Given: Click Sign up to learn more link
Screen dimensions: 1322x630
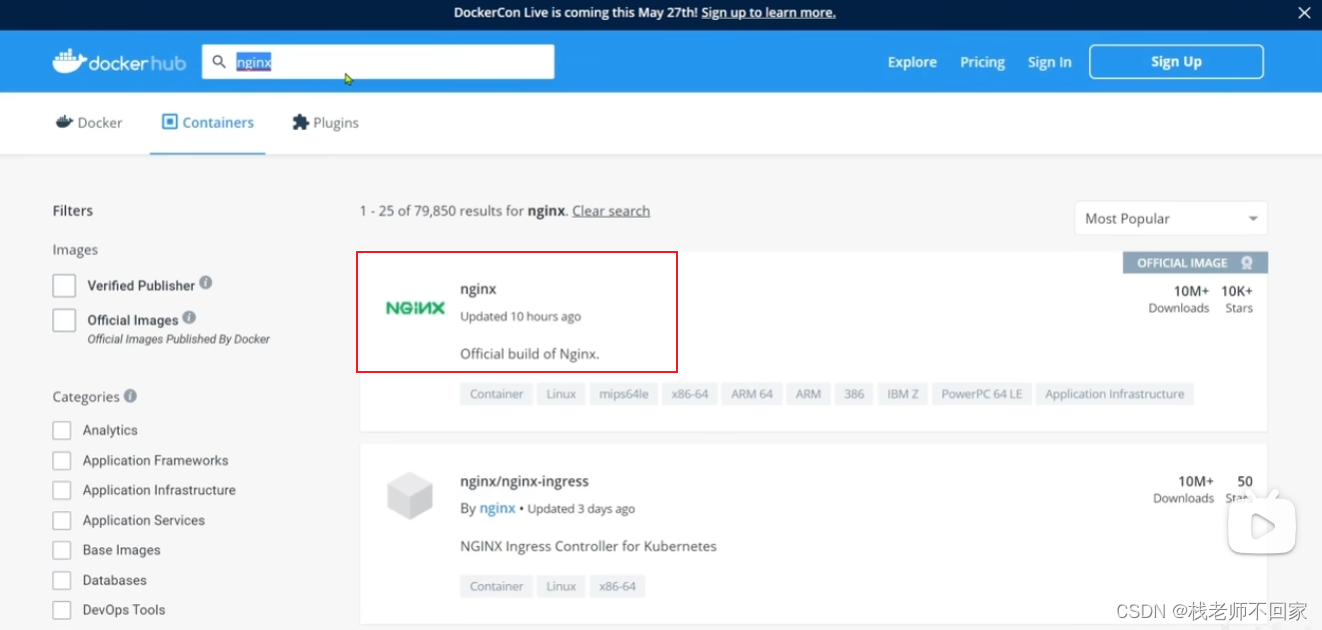Looking at the screenshot, I should [768, 13].
